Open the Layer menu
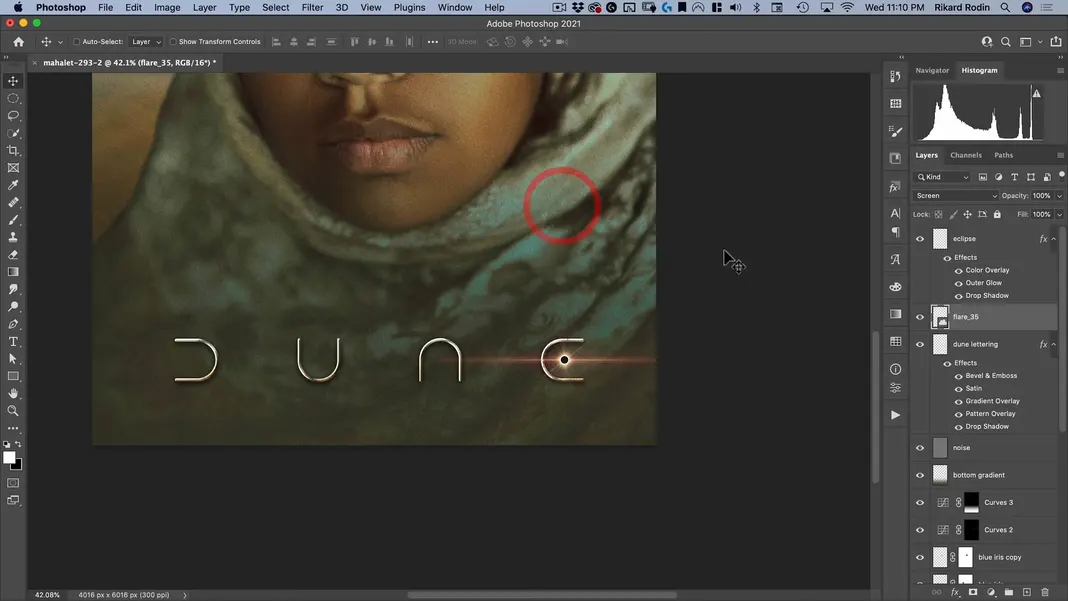The image size is (1068, 601). 204,7
